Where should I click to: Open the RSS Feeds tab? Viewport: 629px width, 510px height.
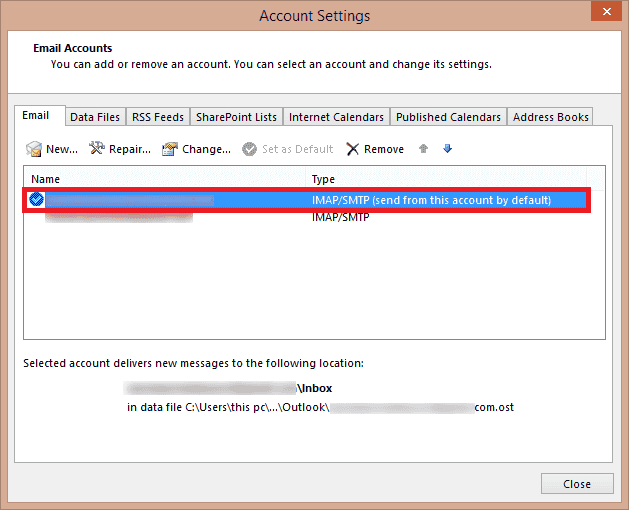pyautogui.click(x=158, y=117)
